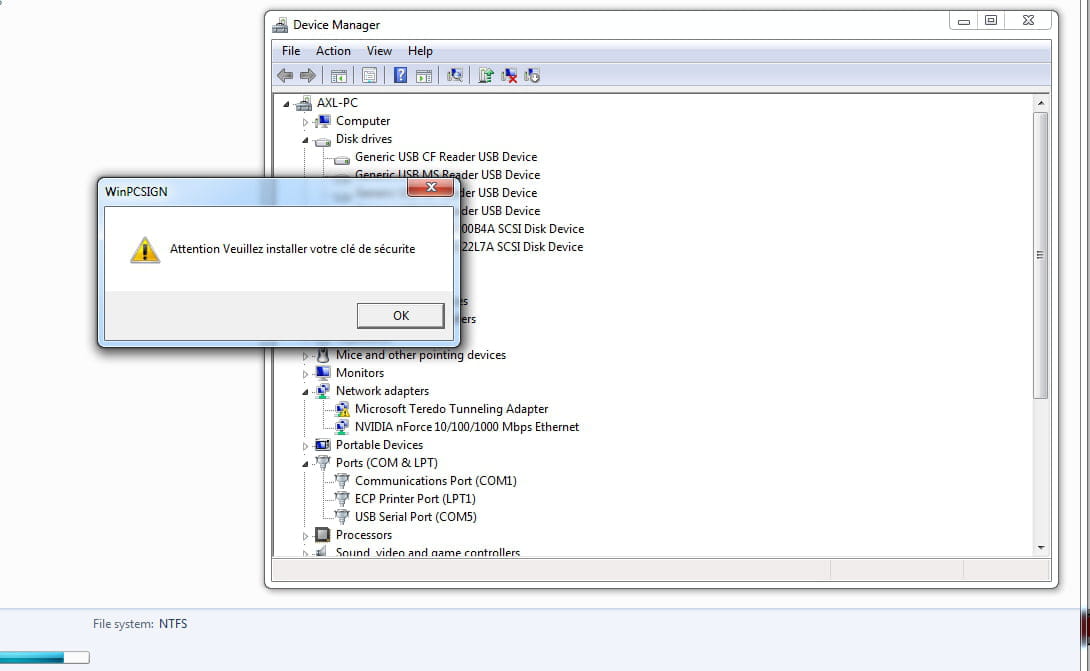Select the Microsoft Teredo Tunneling Adapter

point(451,408)
